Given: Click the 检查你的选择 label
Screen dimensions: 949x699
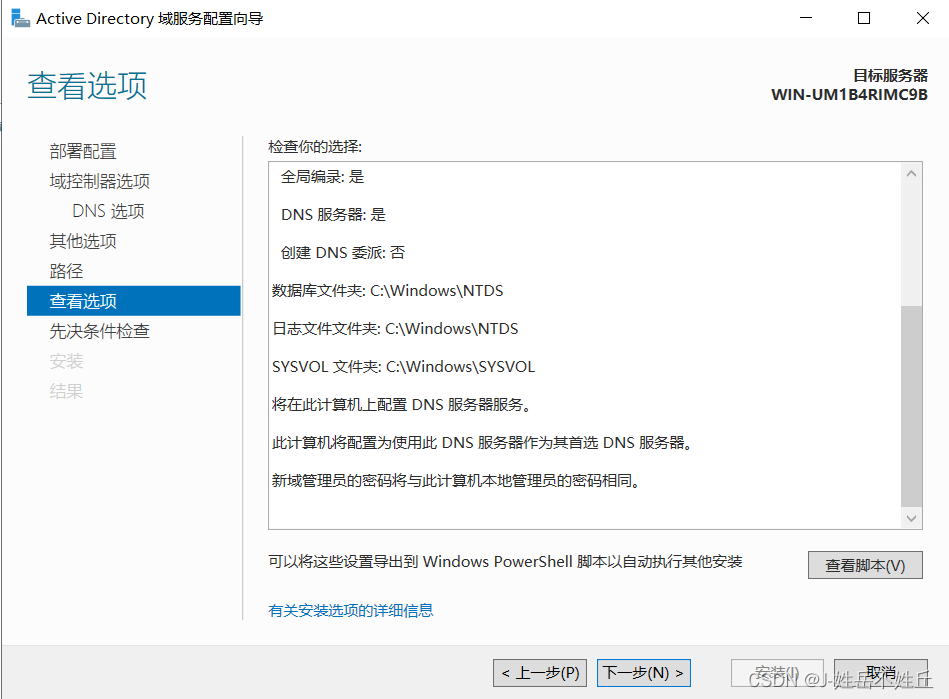Looking at the screenshot, I should click(315, 146).
